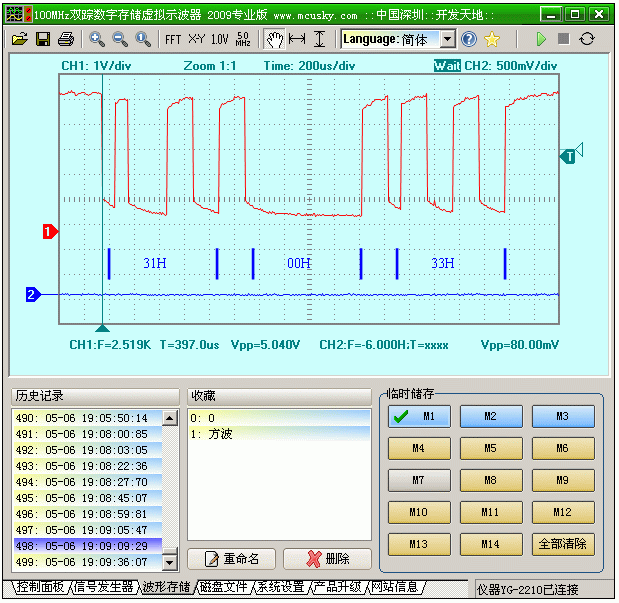The image size is (619, 603).
Task: Switch to X-Y display mode
Action: (x=196, y=39)
